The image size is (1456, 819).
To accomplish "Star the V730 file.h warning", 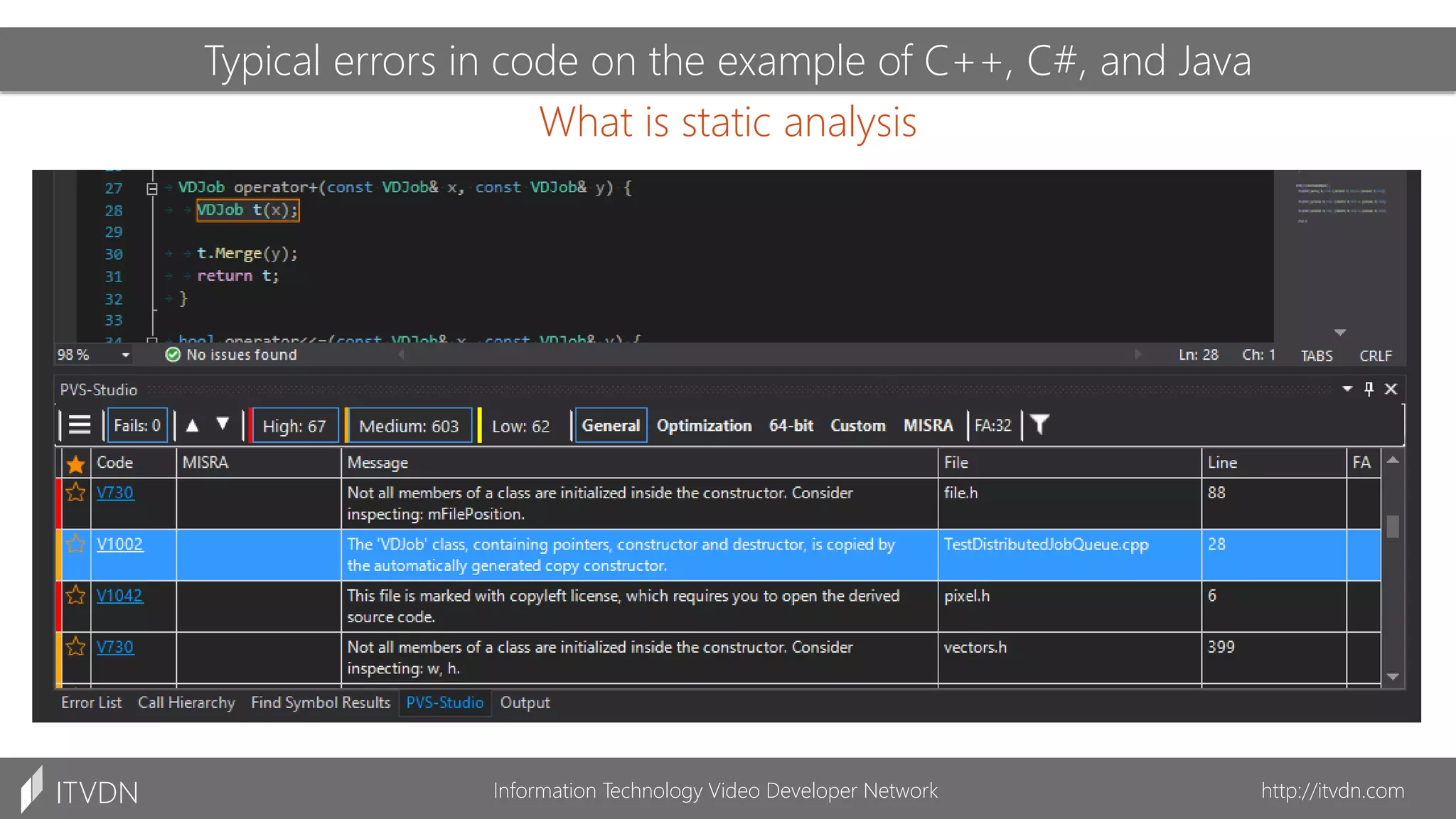I will pos(75,492).
